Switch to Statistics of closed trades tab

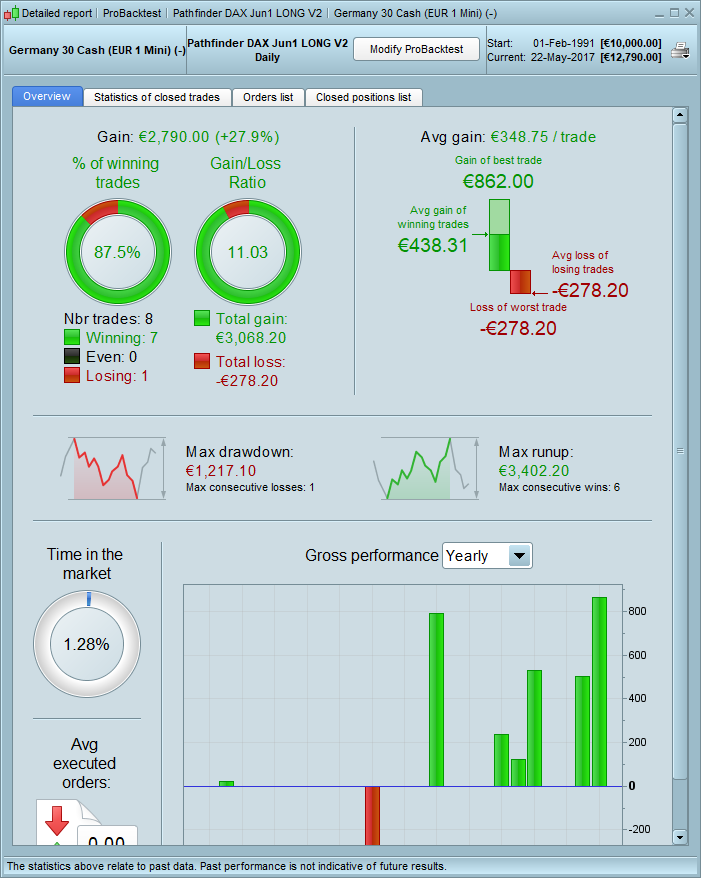(157, 97)
